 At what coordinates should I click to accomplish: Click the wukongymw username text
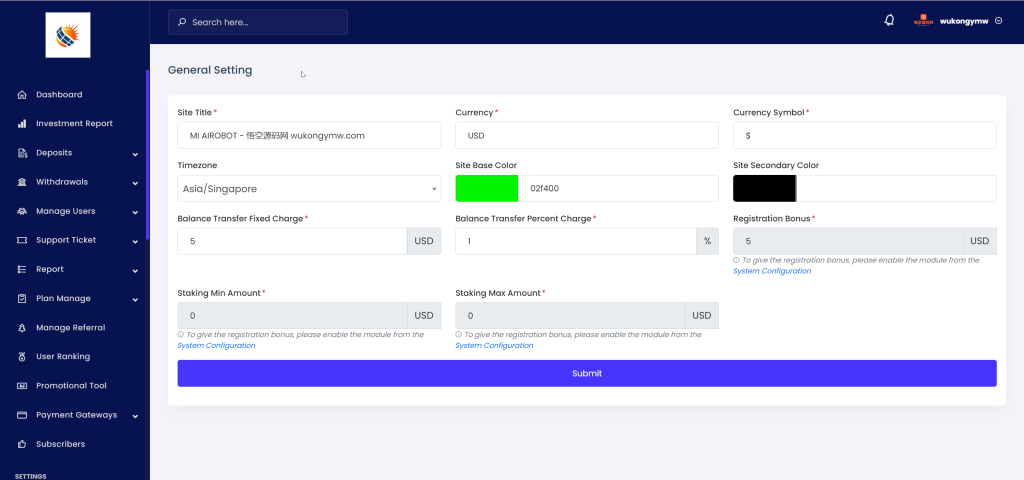point(964,21)
